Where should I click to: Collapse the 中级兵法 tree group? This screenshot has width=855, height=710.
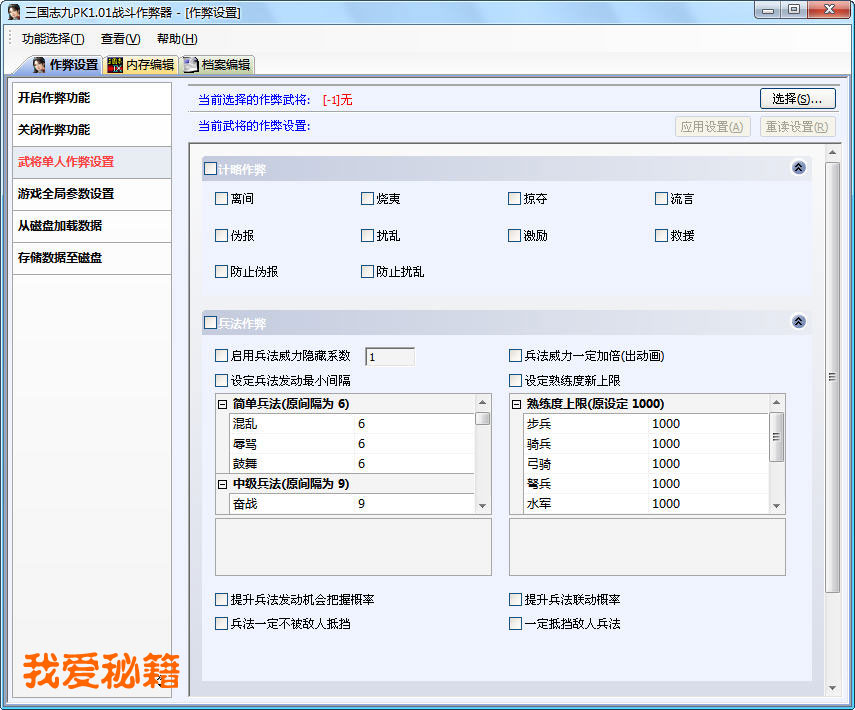coord(223,484)
